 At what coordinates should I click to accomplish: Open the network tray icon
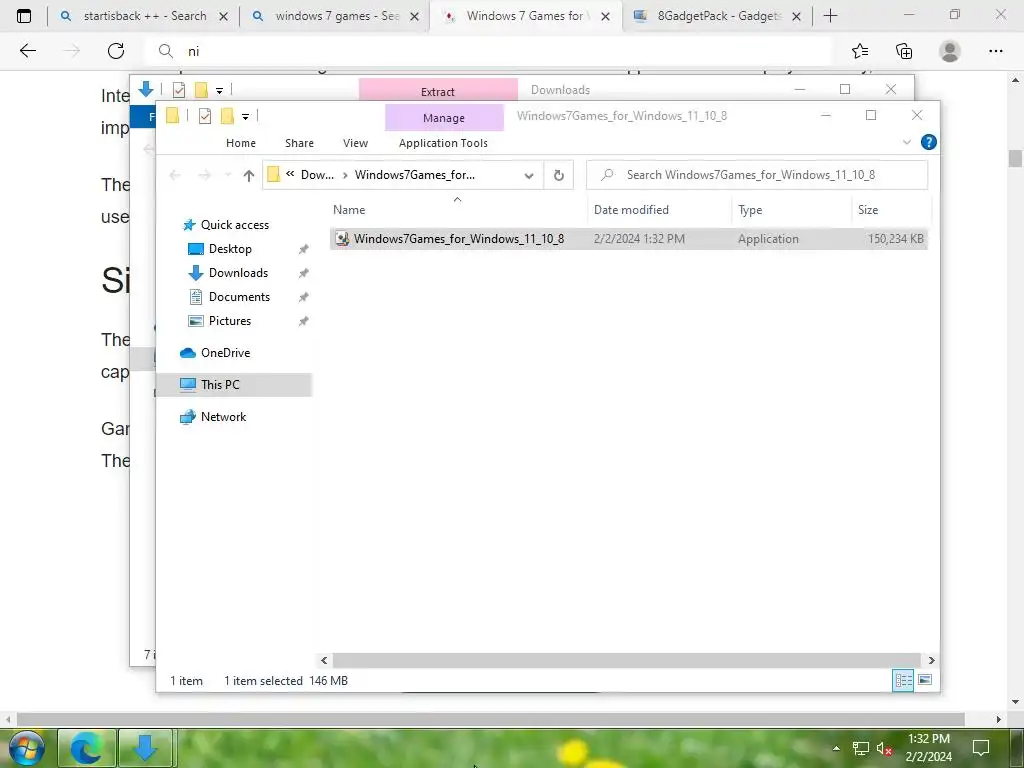pos(861,748)
